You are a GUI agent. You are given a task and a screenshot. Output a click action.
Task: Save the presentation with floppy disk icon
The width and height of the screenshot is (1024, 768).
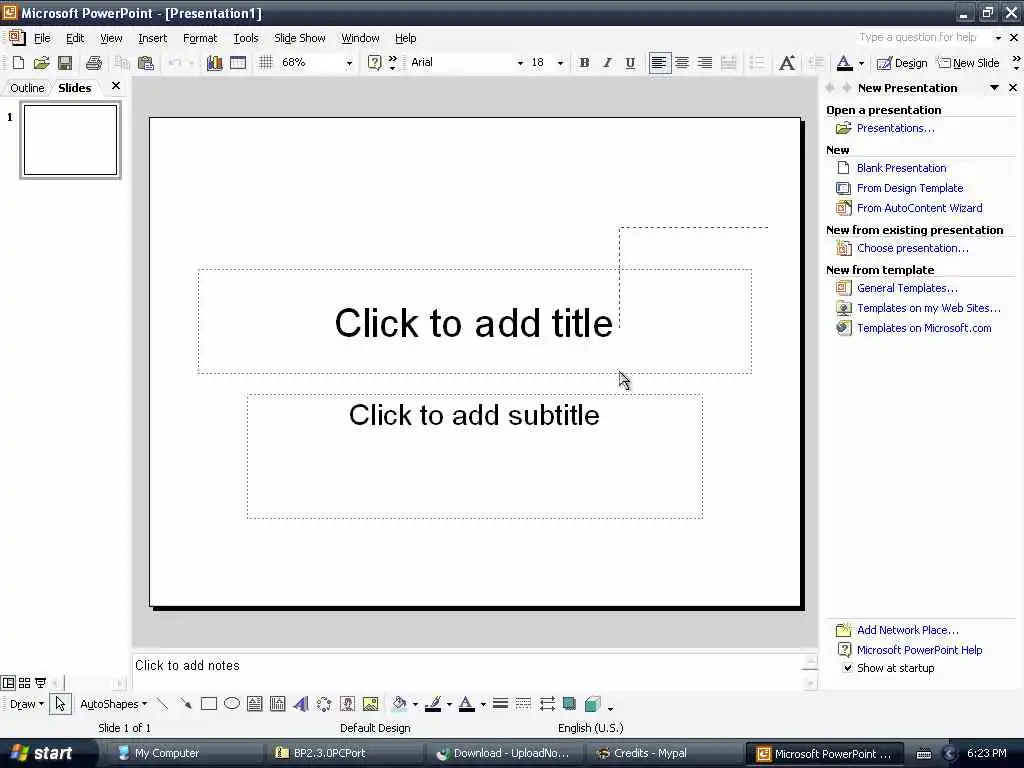coord(65,63)
